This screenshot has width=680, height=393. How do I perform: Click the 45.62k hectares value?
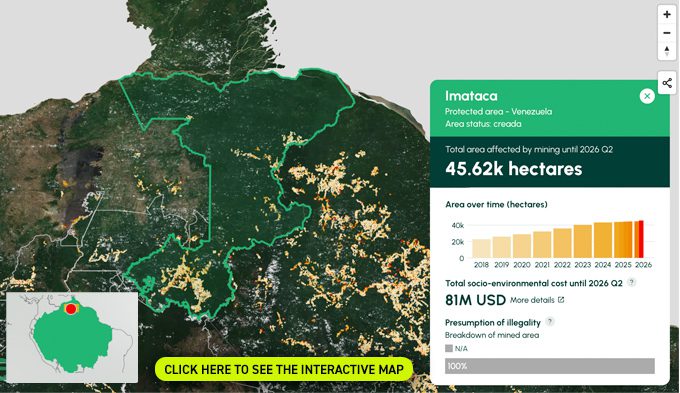tap(513, 169)
